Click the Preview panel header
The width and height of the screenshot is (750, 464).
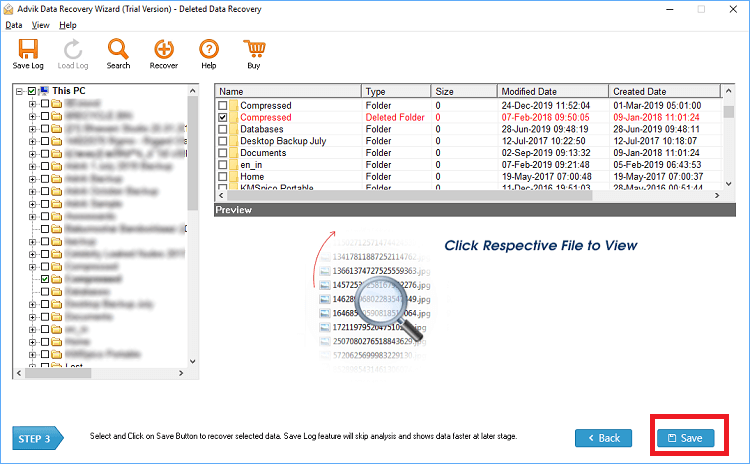pyautogui.click(x=474, y=210)
